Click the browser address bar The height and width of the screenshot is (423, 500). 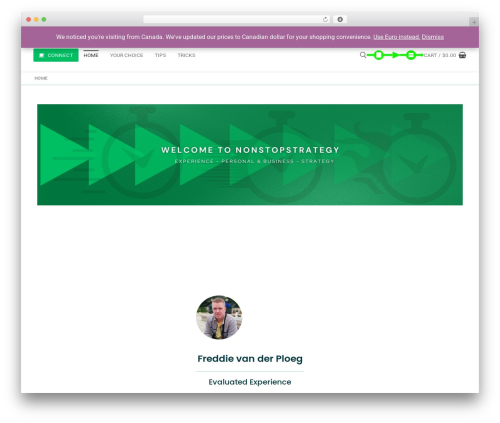coord(232,19)
